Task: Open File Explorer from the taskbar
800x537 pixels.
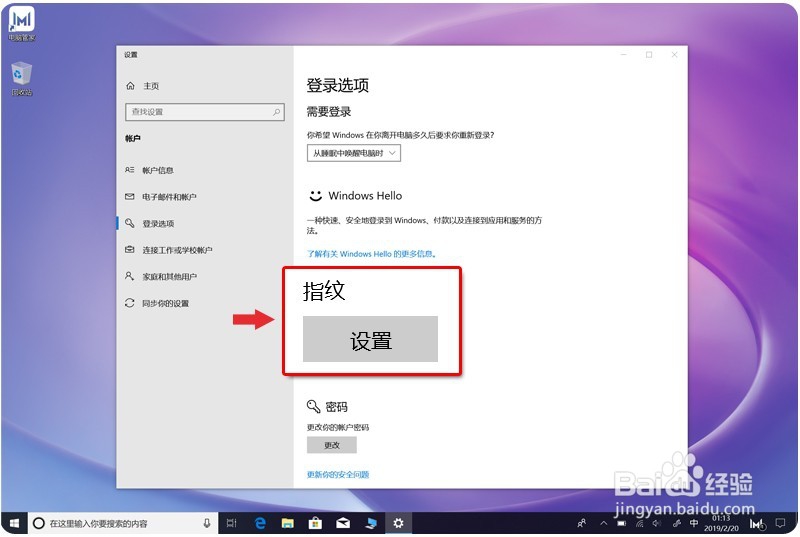Action: pos(288,523)
